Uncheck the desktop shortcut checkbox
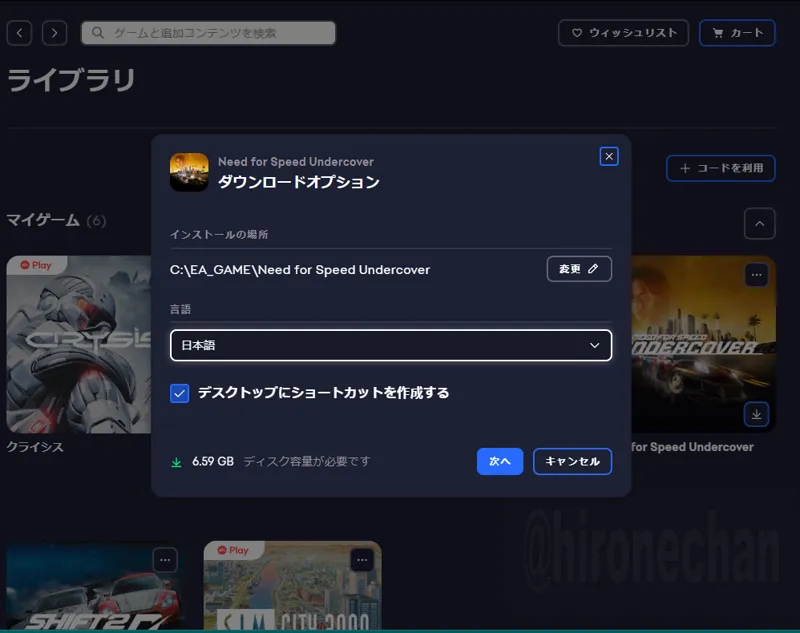The height and width of the screenshot is (633, 800). [x=180, y=393]
